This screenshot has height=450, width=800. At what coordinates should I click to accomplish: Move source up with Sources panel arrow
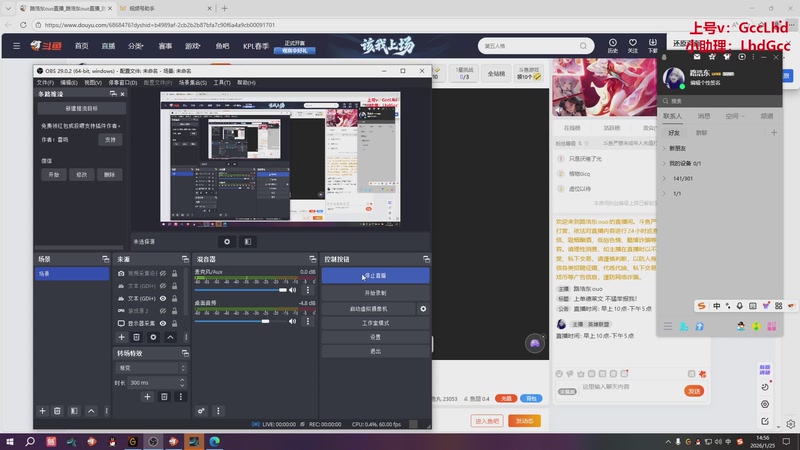[x=170, y=337]
